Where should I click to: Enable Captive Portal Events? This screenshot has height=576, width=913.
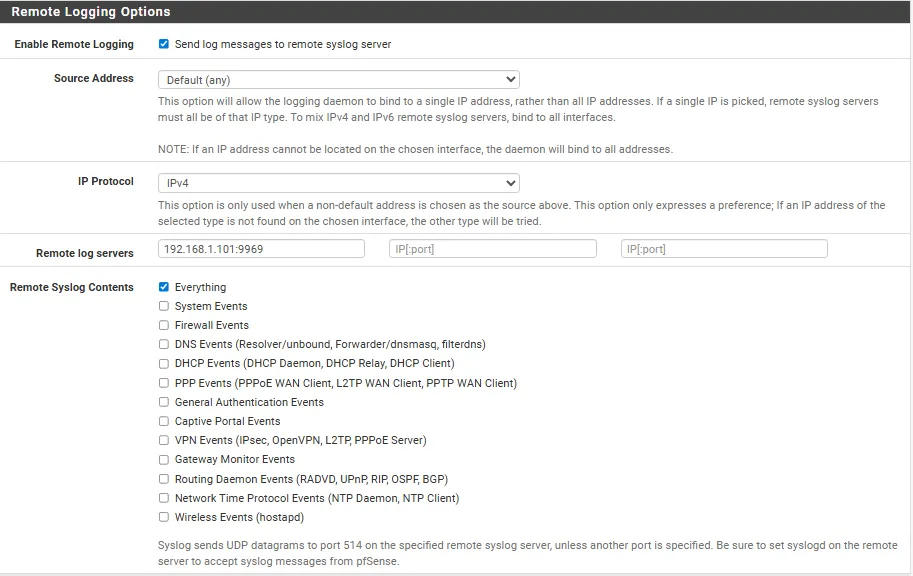point(164,421)
